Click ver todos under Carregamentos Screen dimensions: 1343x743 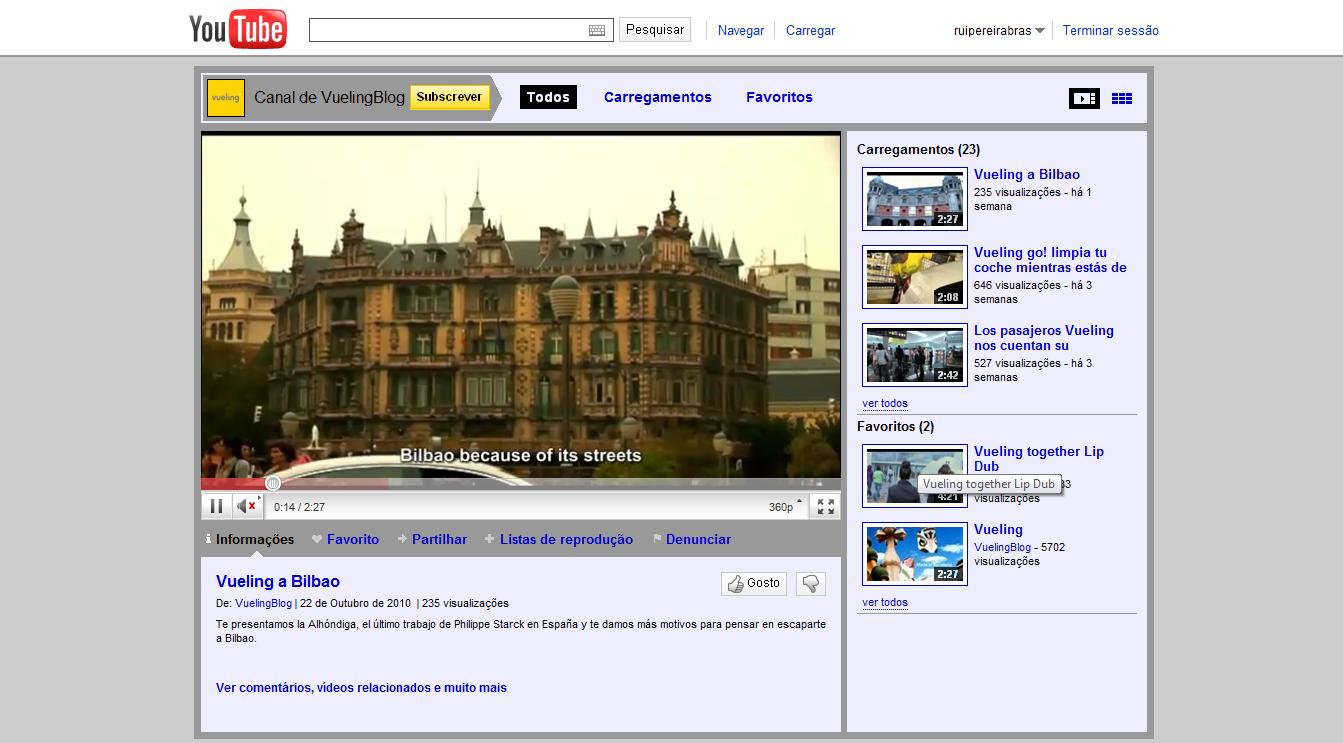(x=885, y=403)
